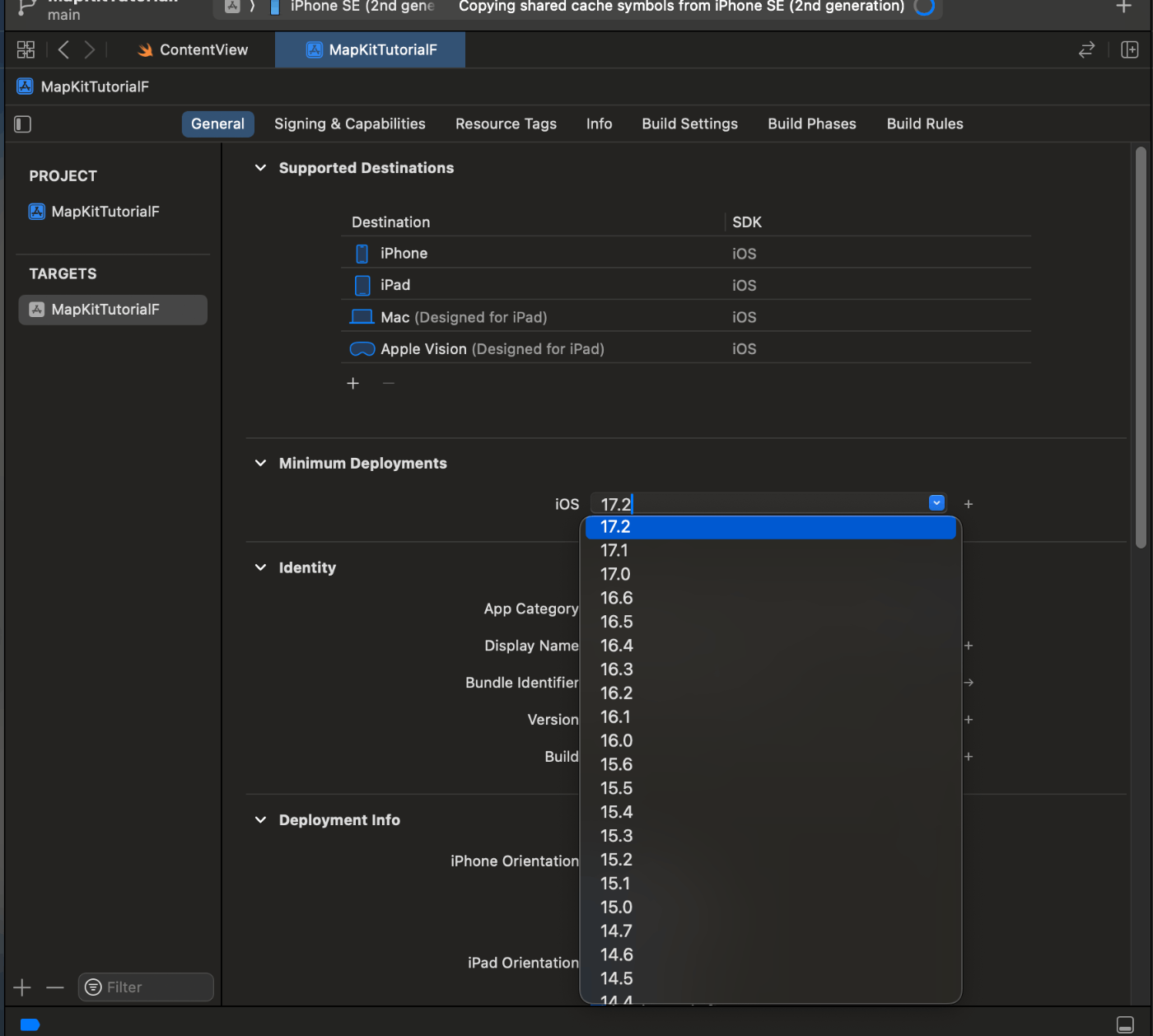Open the Info tab
The image size is (1153, 1036).
(x=599, y=124)
